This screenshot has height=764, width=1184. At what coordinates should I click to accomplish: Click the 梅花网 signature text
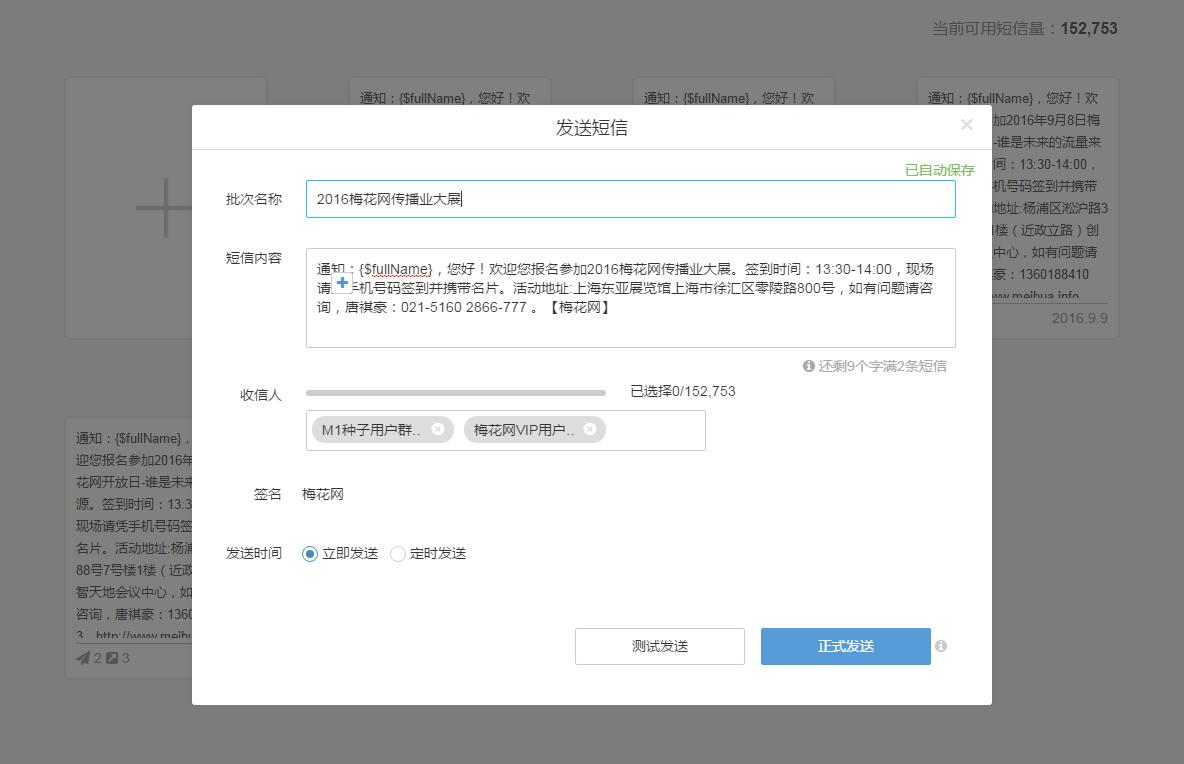tap(322, 494)
